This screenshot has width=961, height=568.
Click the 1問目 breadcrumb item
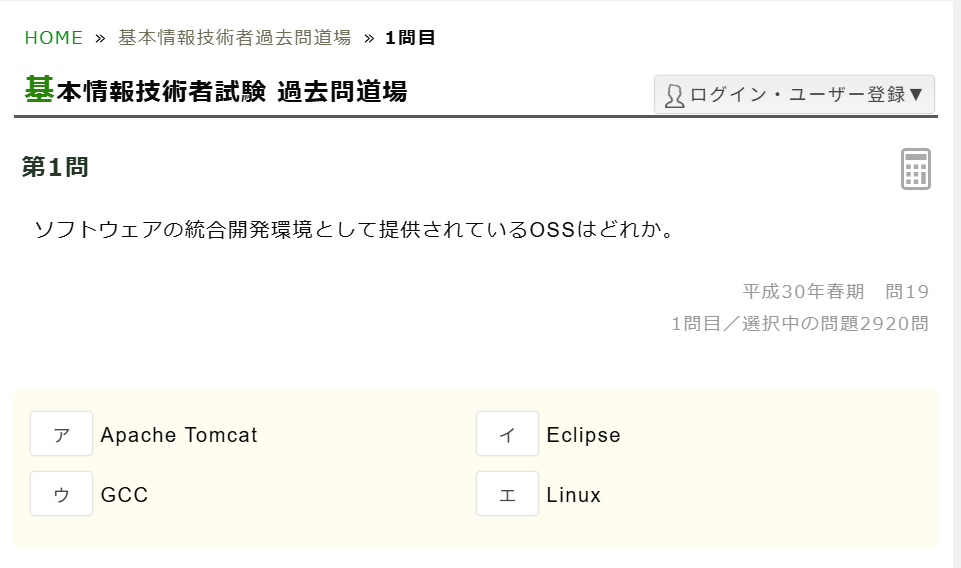coord(410,38)
